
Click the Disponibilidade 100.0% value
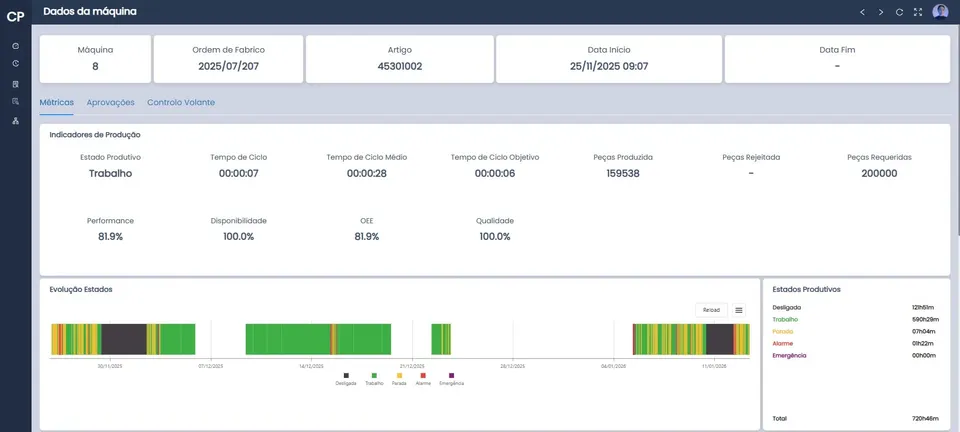239,236
